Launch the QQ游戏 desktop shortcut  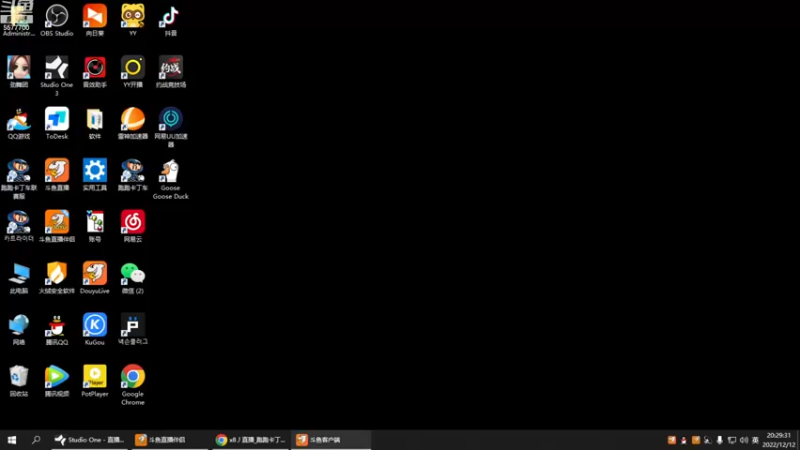[19, 123]
